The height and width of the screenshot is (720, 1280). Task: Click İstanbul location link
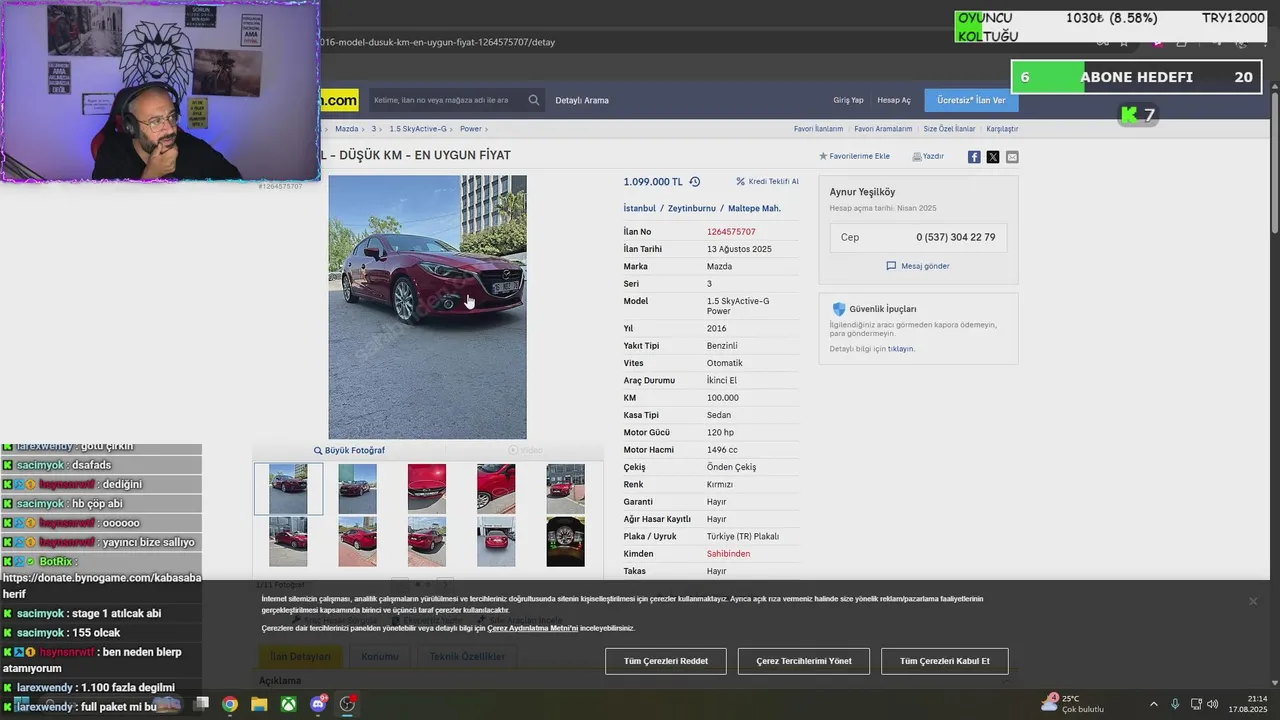640,209
